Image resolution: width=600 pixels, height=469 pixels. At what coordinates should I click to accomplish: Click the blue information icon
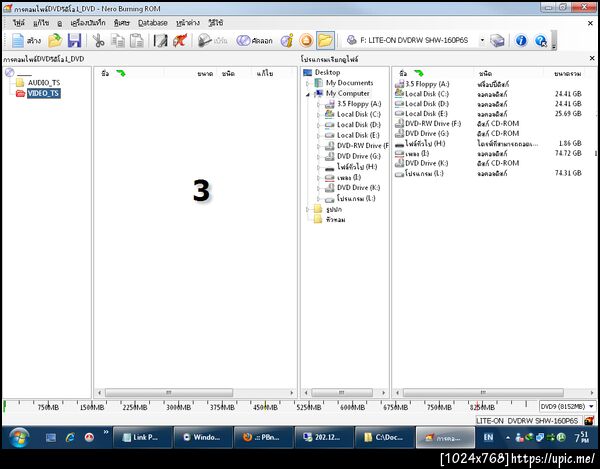coord(521,40)
